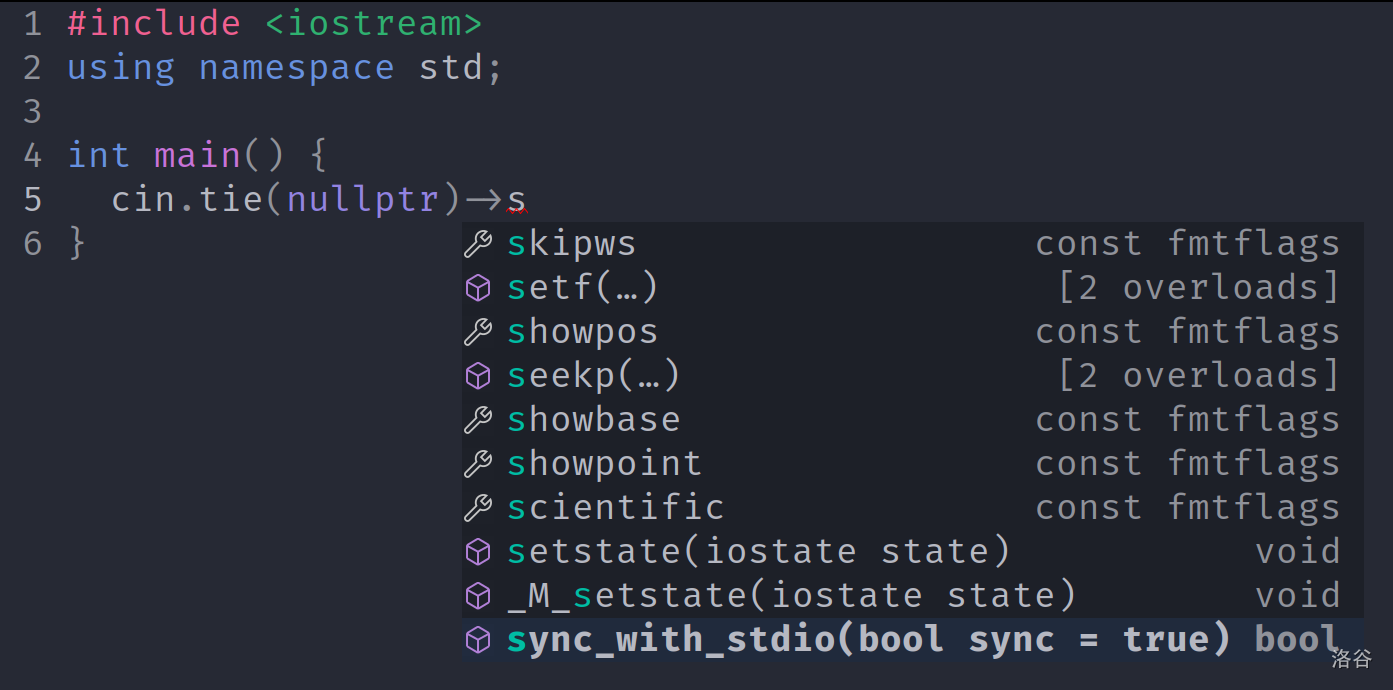Click the wrench icon beside scientific
Screen dimensions: 1393x690
tap(478, 508)
